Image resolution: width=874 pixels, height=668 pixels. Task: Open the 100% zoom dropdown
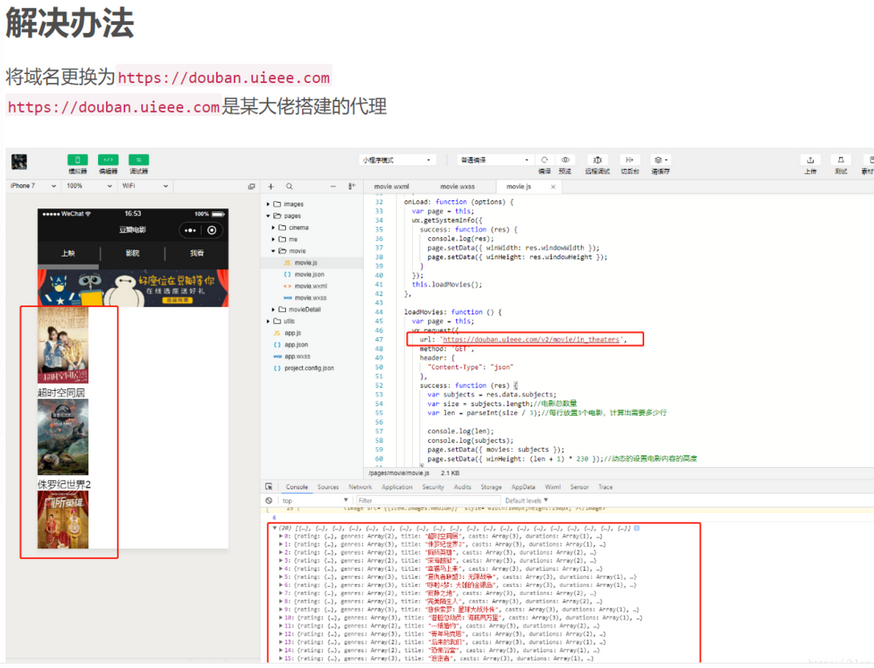click(x=89, y=186)
